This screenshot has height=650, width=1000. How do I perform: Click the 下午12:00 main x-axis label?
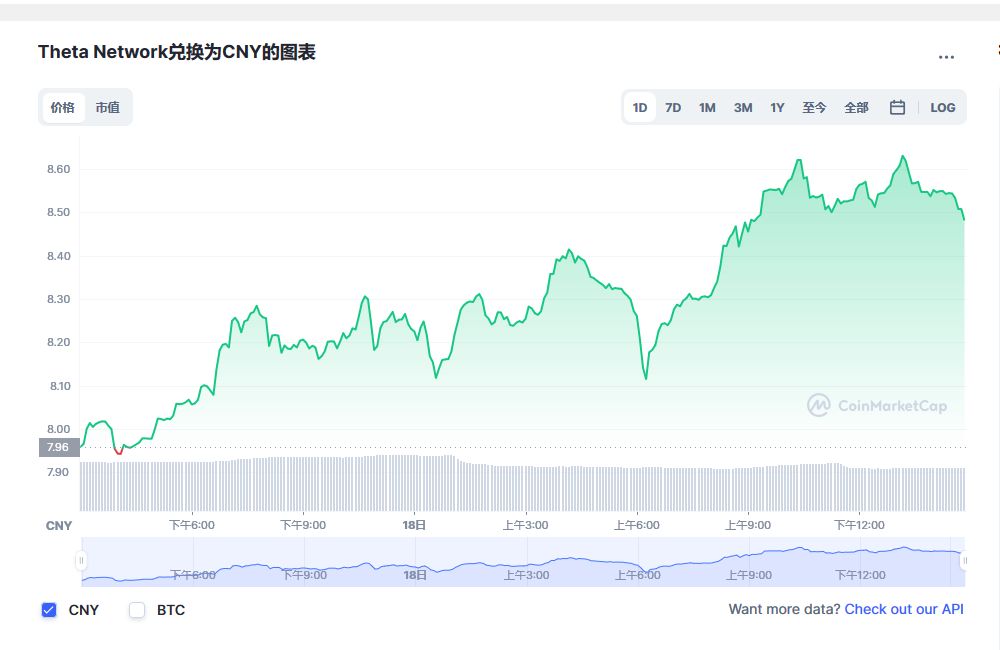click(860, 525)
